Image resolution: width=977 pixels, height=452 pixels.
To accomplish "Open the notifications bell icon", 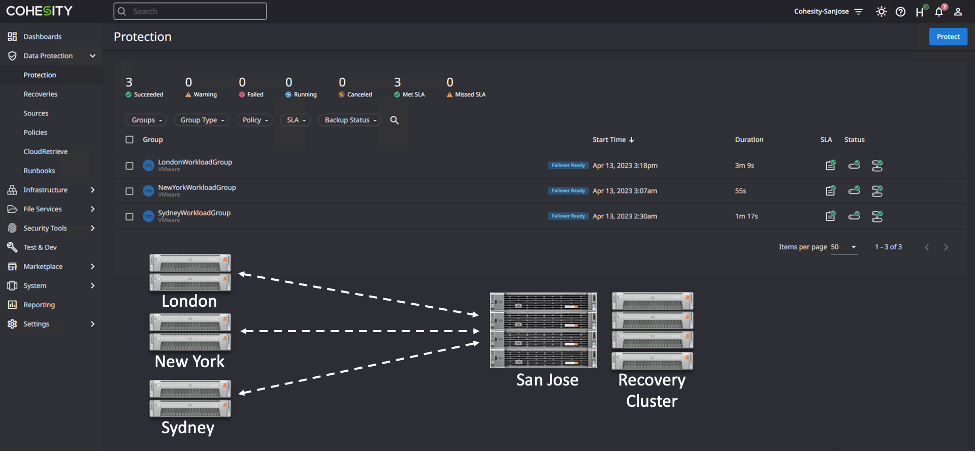I will [x=939, y=12].
